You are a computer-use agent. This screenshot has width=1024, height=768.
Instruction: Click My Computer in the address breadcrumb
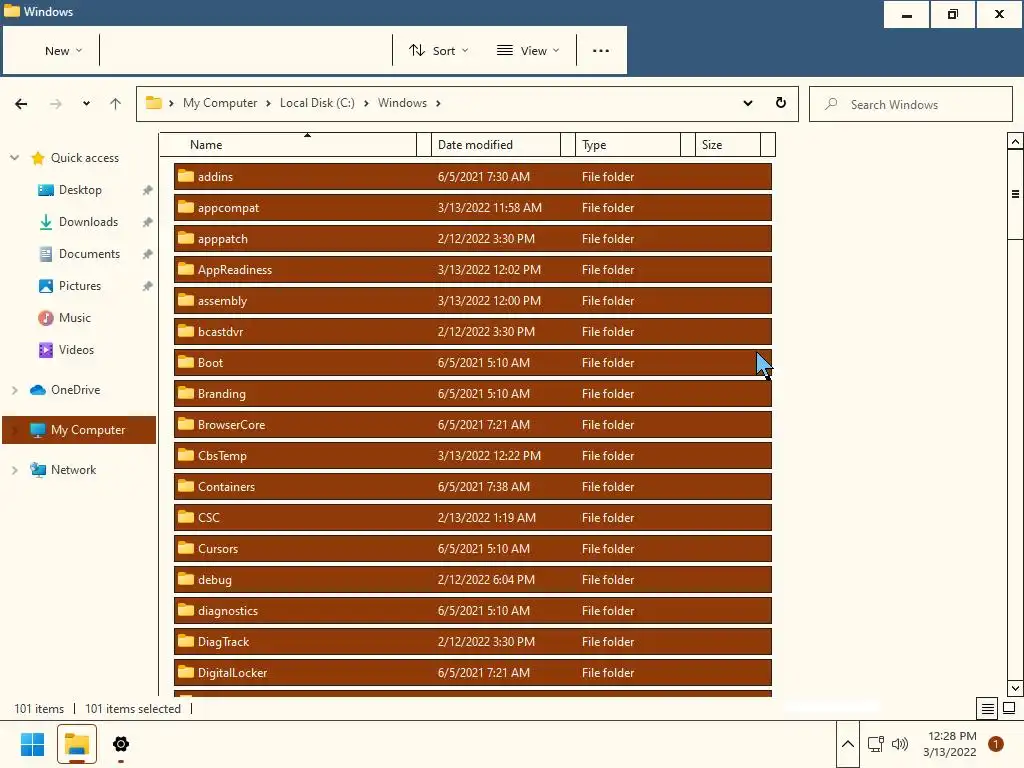(x=220, y=103)
